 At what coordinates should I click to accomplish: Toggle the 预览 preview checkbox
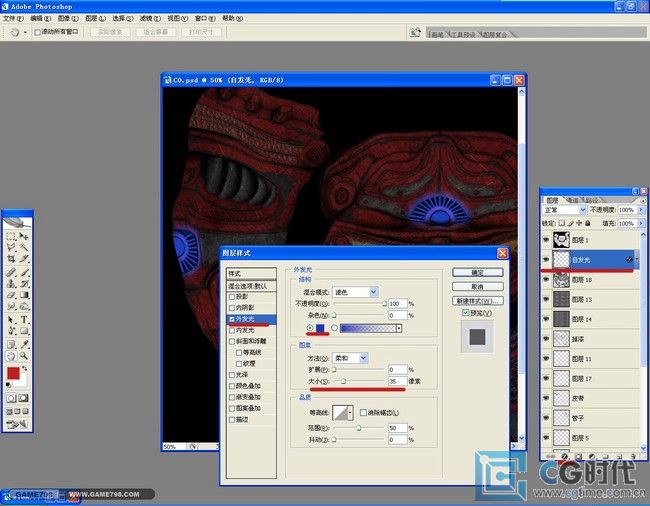point(466,313)
